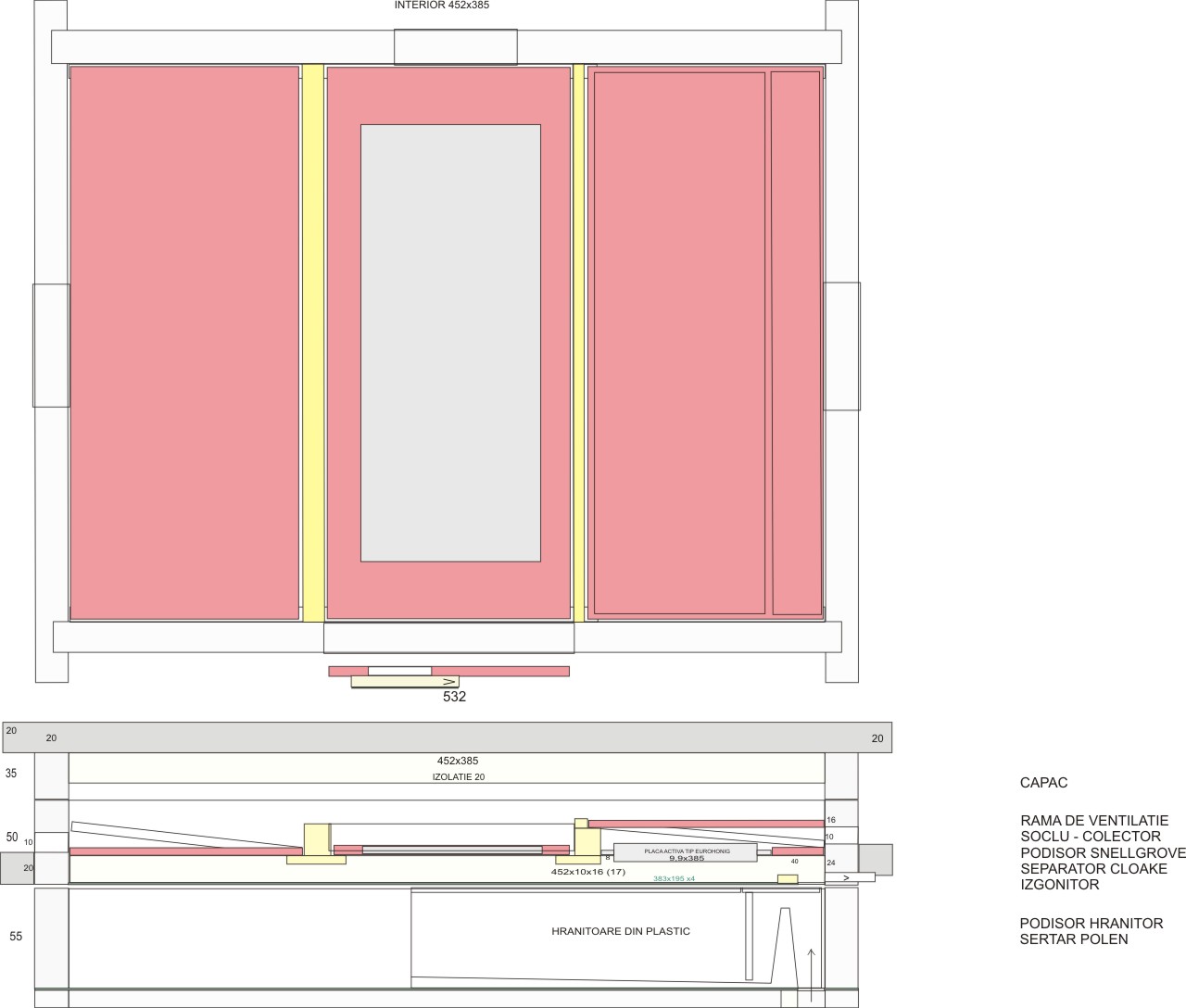Select the CAPAC legend label

[x=1043, y=783]
